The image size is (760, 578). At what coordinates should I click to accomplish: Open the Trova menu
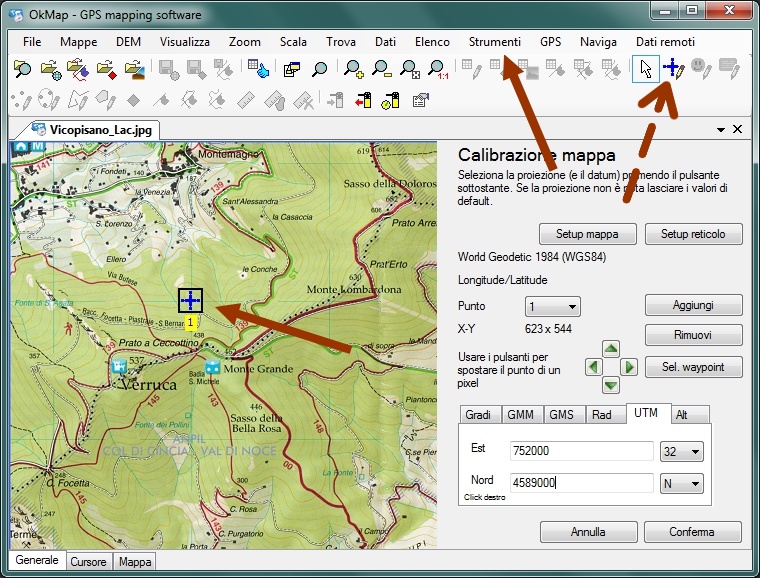click(x=341, y=42)
